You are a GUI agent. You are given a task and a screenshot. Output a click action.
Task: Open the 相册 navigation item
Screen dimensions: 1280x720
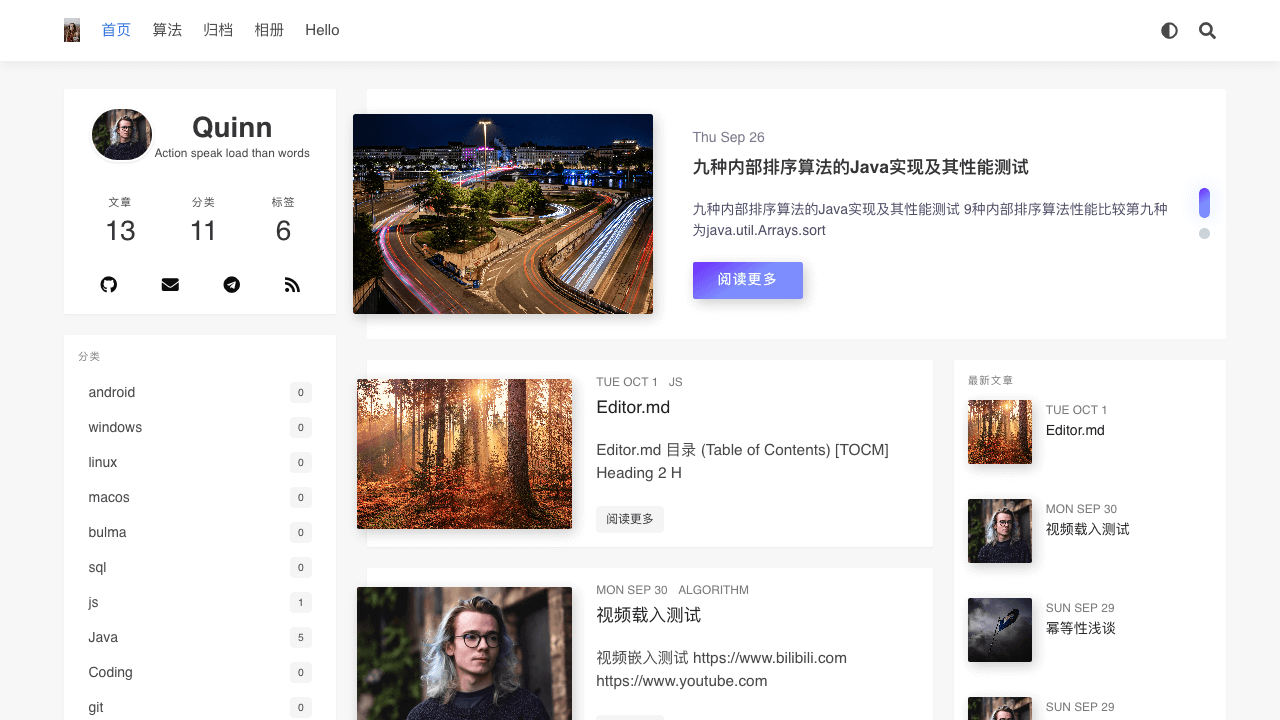[x=269, y=30]
